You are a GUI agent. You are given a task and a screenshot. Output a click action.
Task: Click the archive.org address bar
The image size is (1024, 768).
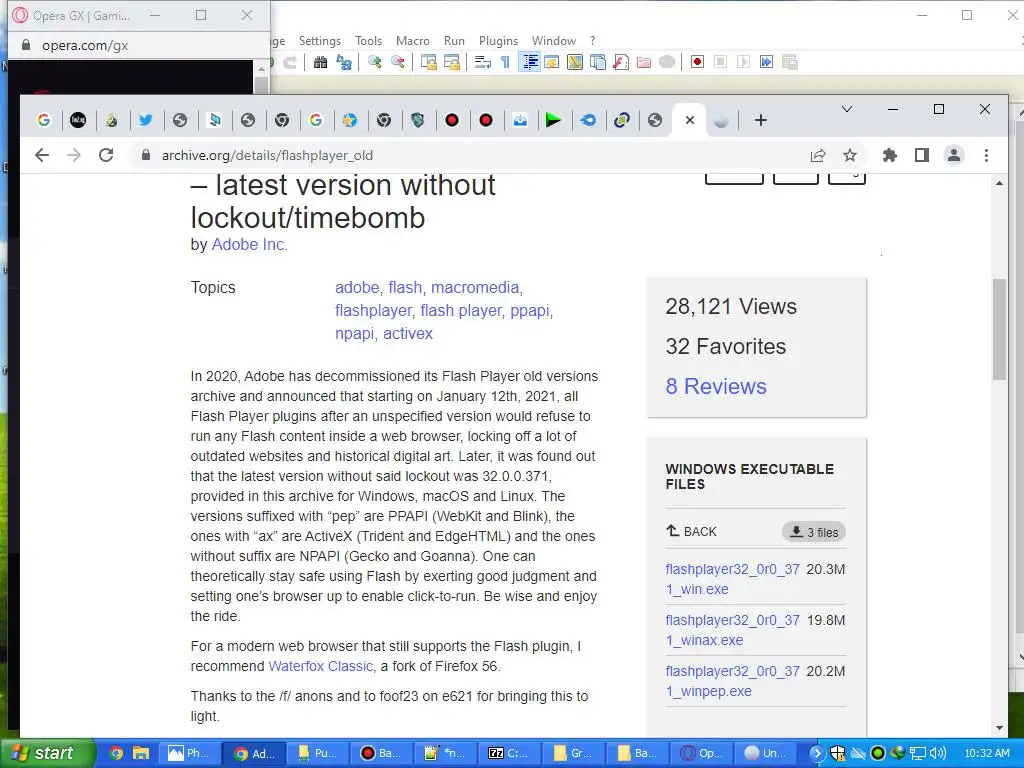tap(470, 155)
